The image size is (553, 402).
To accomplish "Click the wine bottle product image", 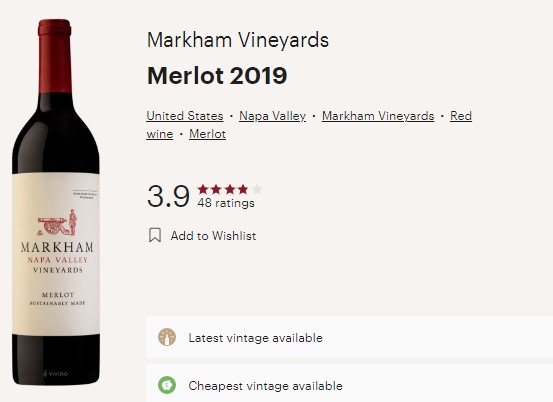I will [x=56, y=202].
